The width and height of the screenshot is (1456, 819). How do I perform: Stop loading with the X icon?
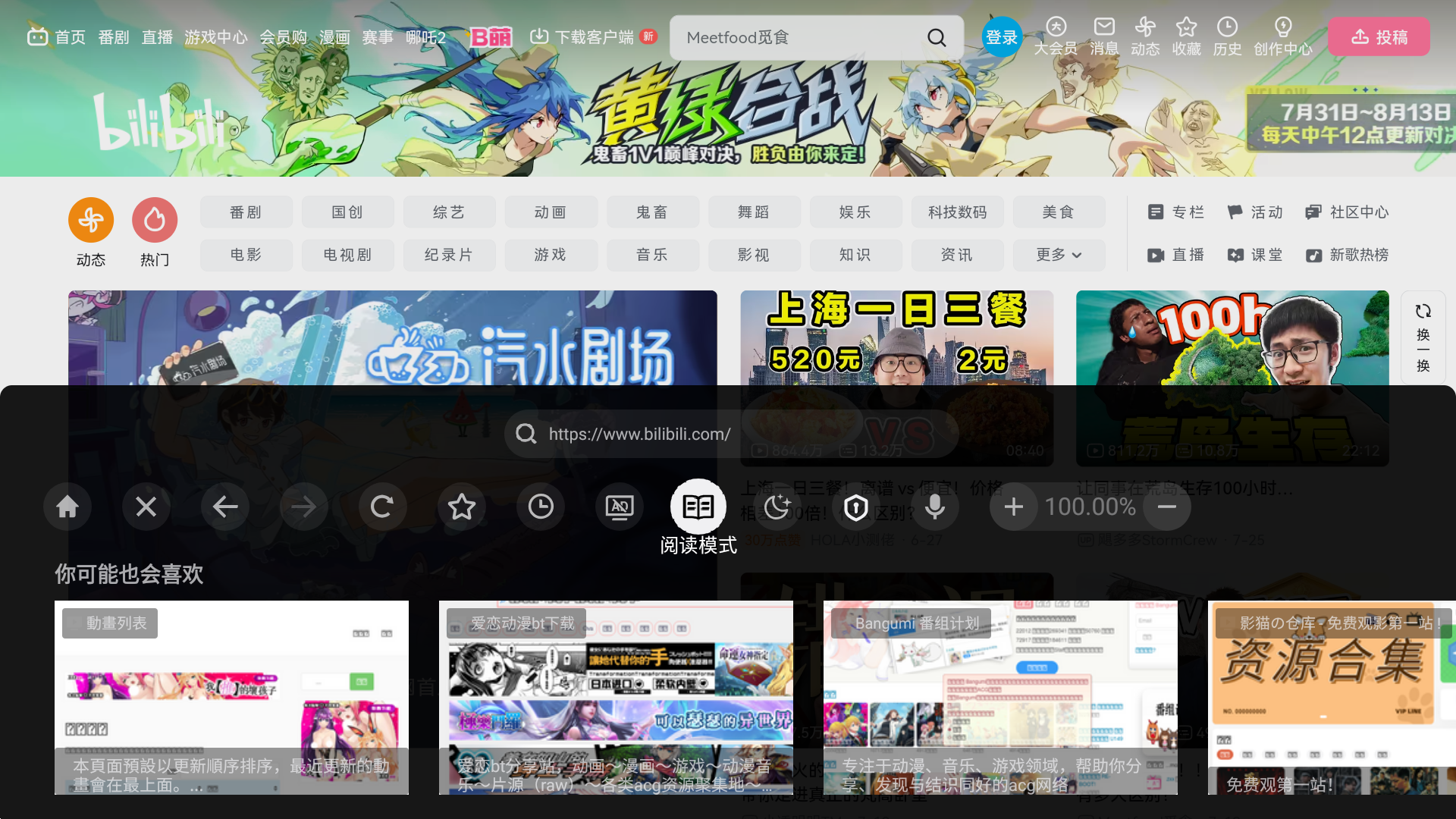146,507
